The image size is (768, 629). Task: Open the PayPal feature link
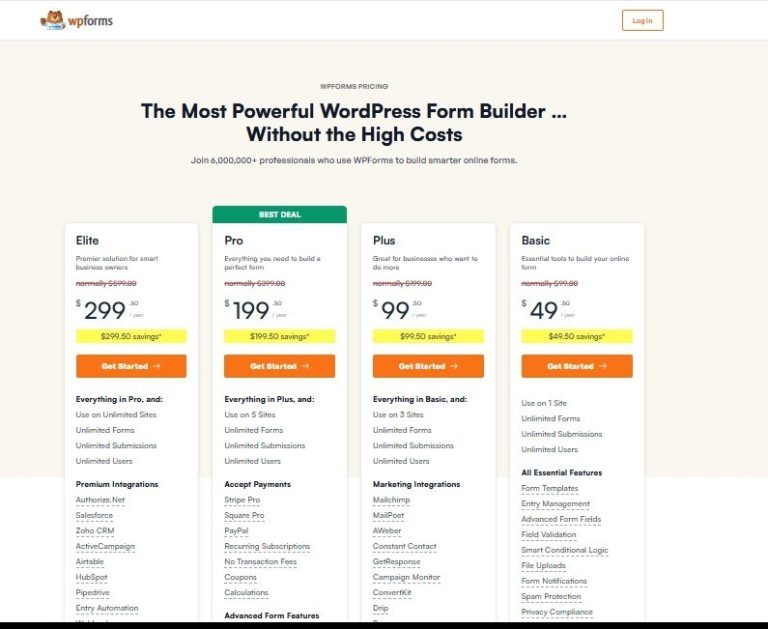(237, 531)
